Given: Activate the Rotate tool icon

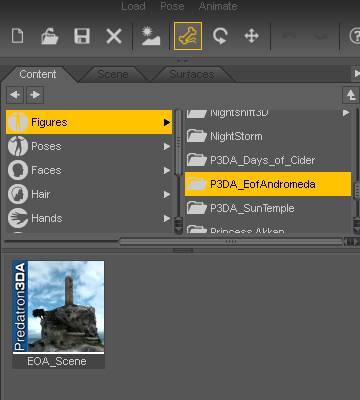Looking at the screenshot, I should coord(220,36).
